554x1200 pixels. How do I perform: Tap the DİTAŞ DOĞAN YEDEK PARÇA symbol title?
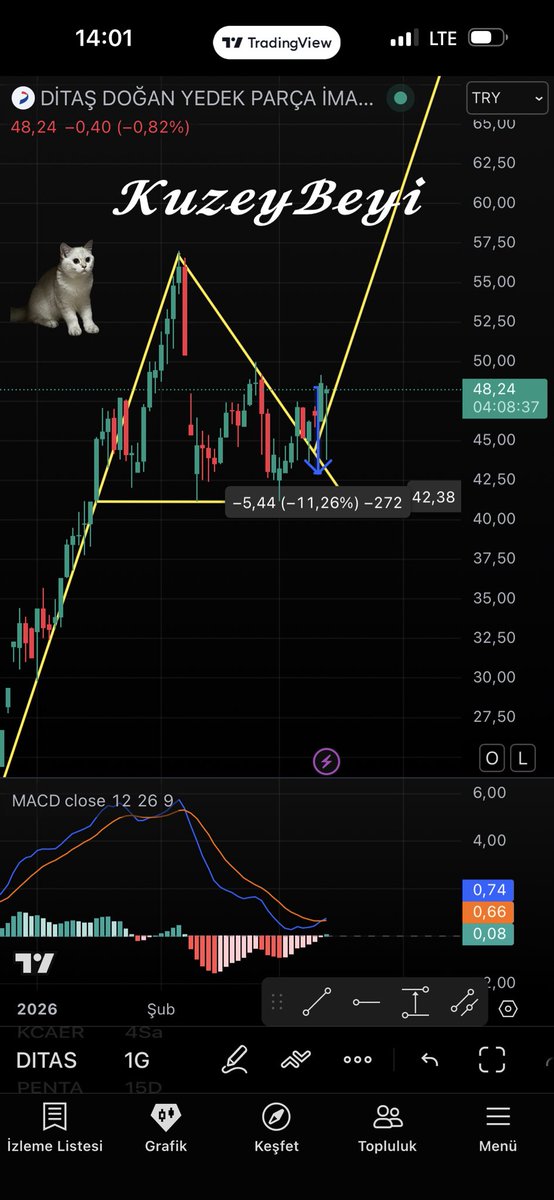pyautogui.click(x=206, y=99)
